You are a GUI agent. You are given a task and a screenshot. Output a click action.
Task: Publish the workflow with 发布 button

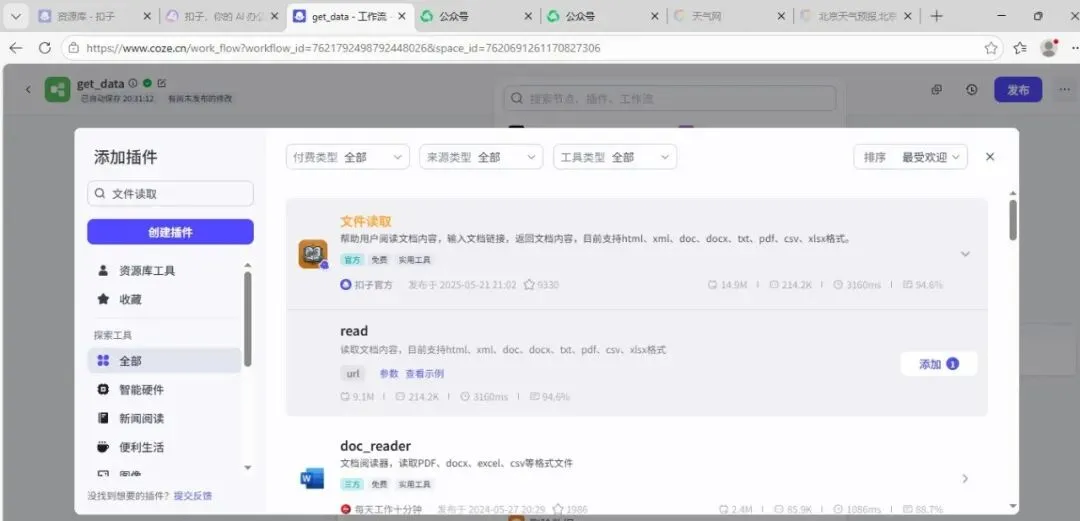point(1018,90)
